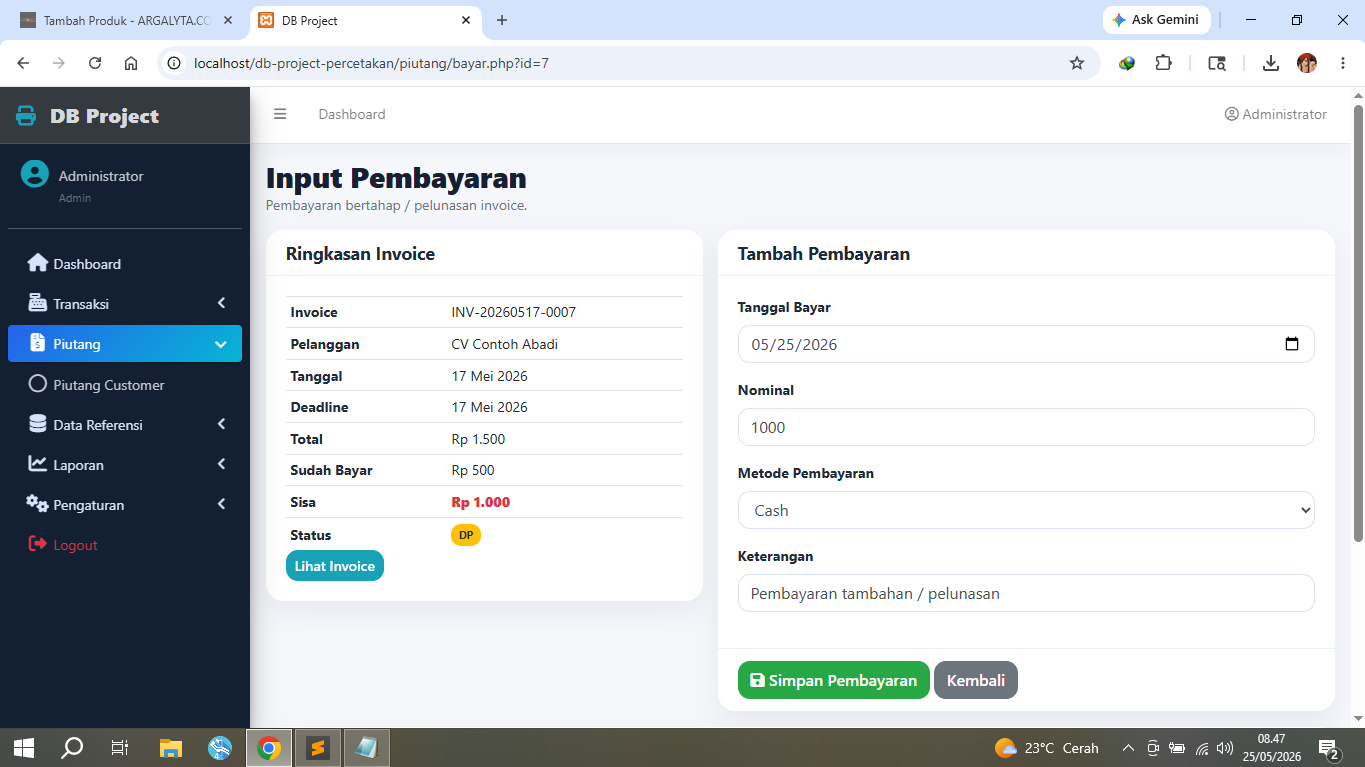This screenshot has height=767, width=1365.
Task: Open Windows notification center
Action: click(x=1329, y=748)
